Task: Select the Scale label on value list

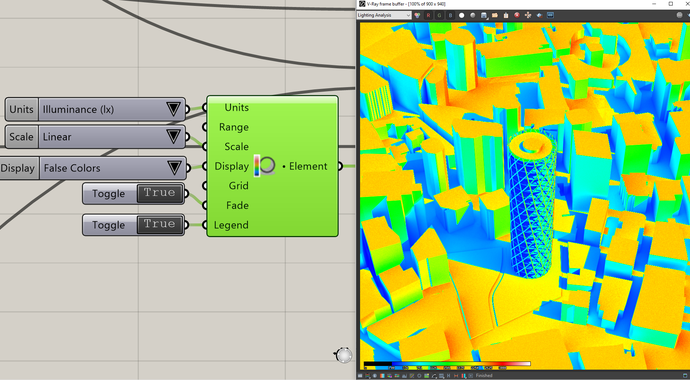Action: tap(22, 136)
